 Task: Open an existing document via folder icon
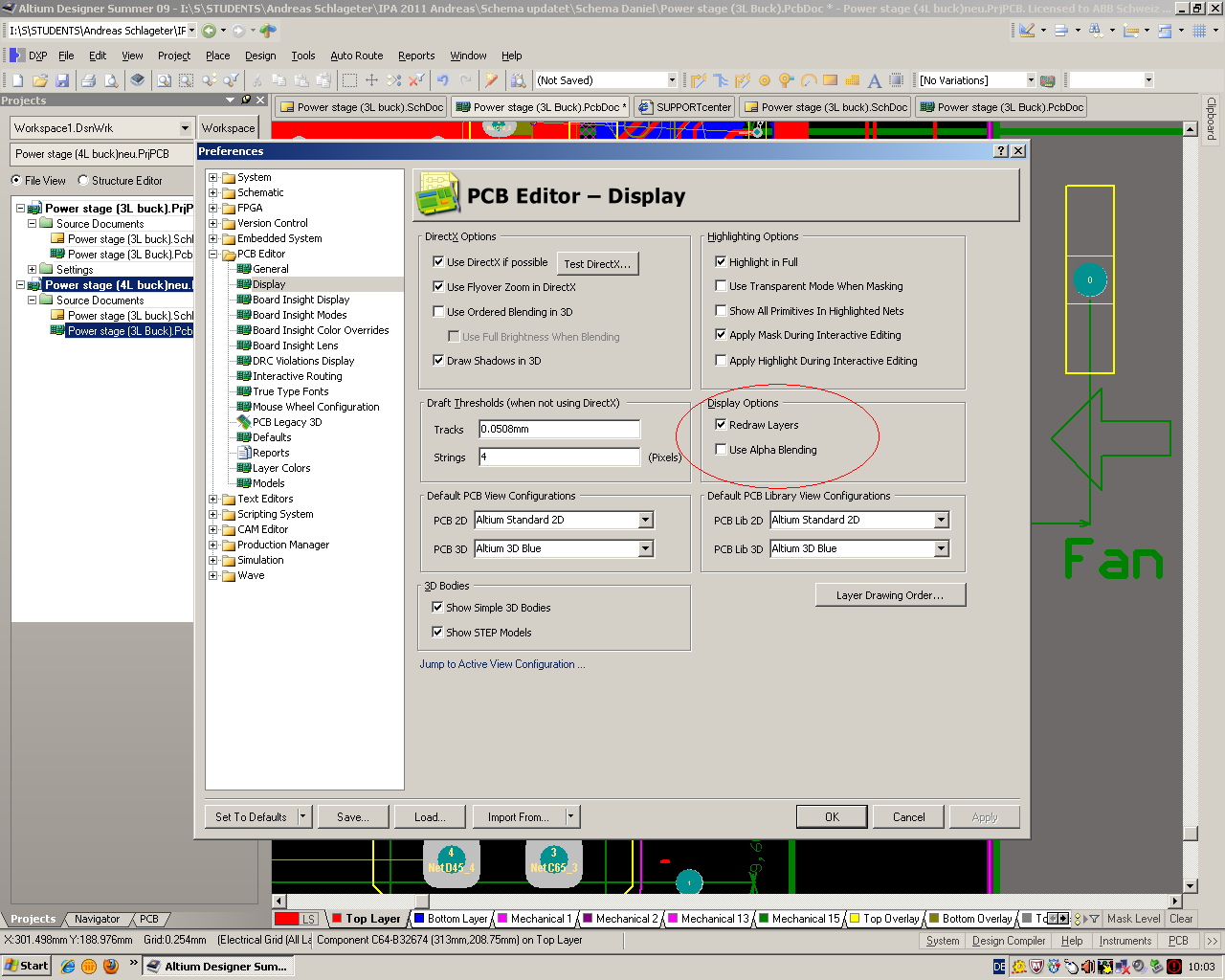click(40, 80)
